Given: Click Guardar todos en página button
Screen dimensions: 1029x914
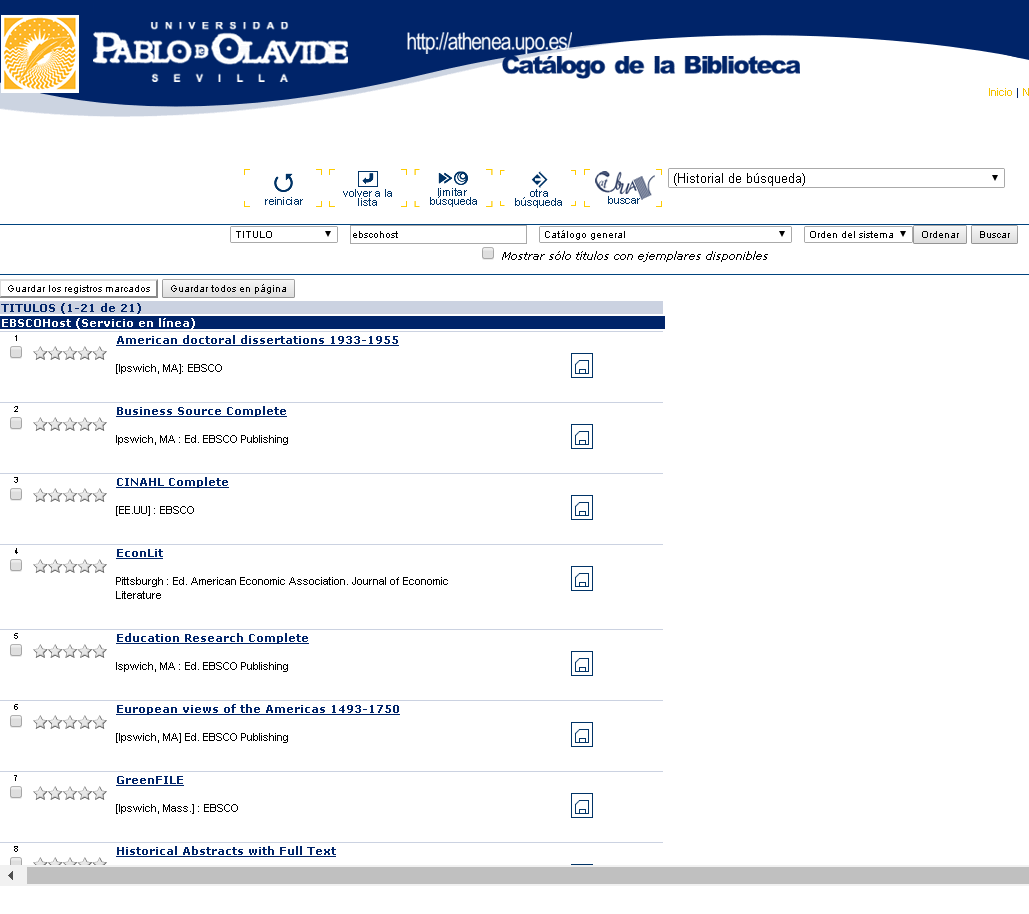Looking at the screenshot, I should click(x=228, y=289).
